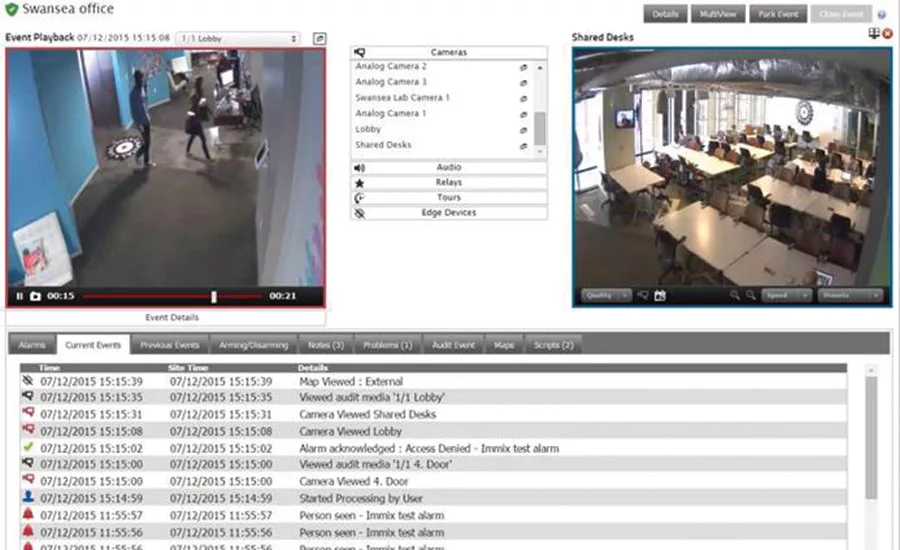Click the help question mark icon
900x550 pixels.
882,15
